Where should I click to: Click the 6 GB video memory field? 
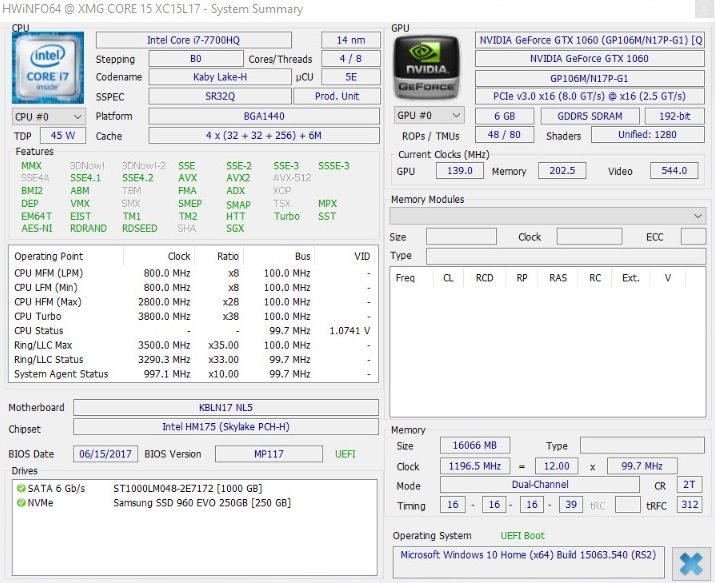pyautogui.click(x=504, y=116)
